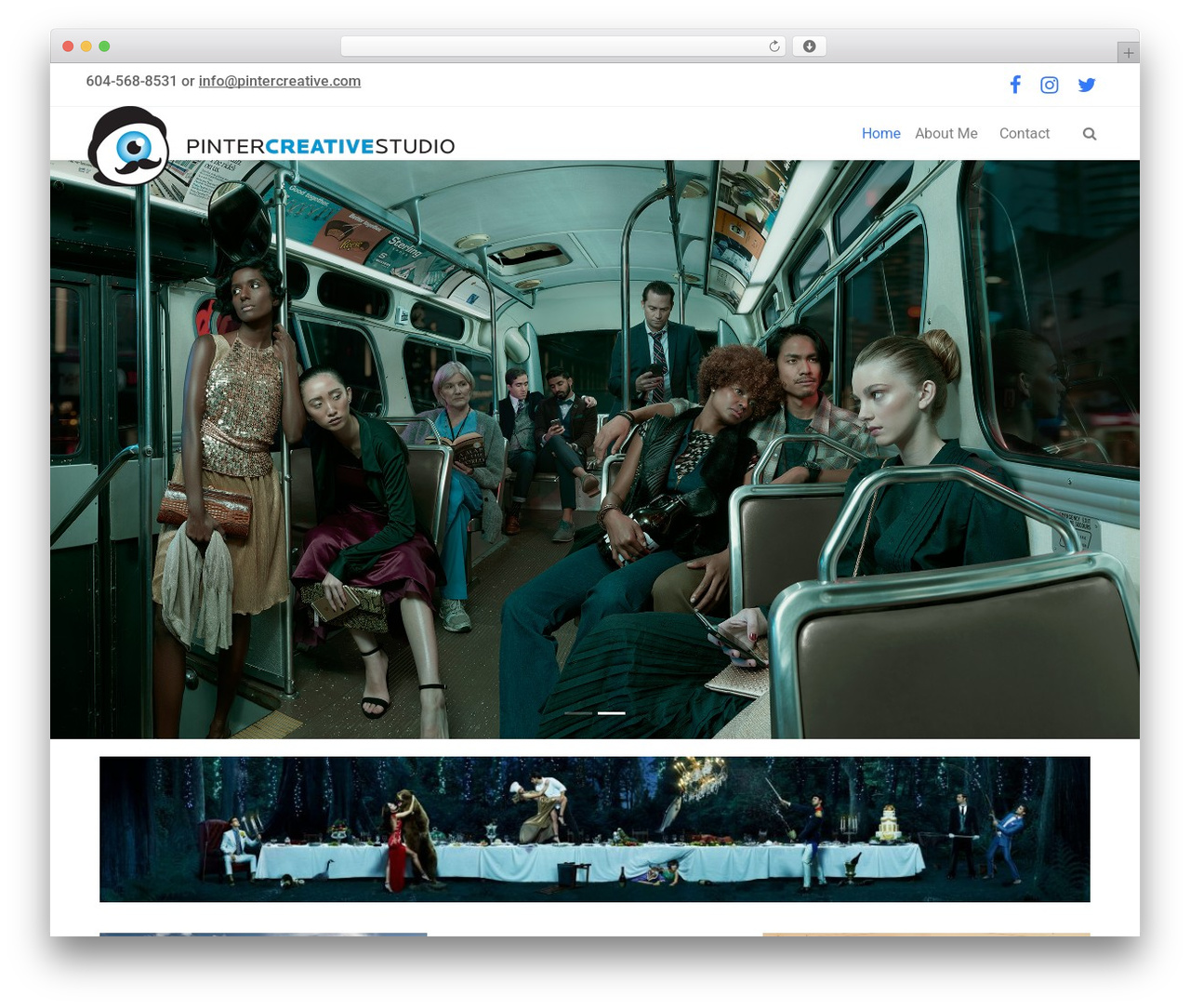The image size is (1190, 1008).
Task: Click the bus fashion hero slide image
Action: click(595, 449)
